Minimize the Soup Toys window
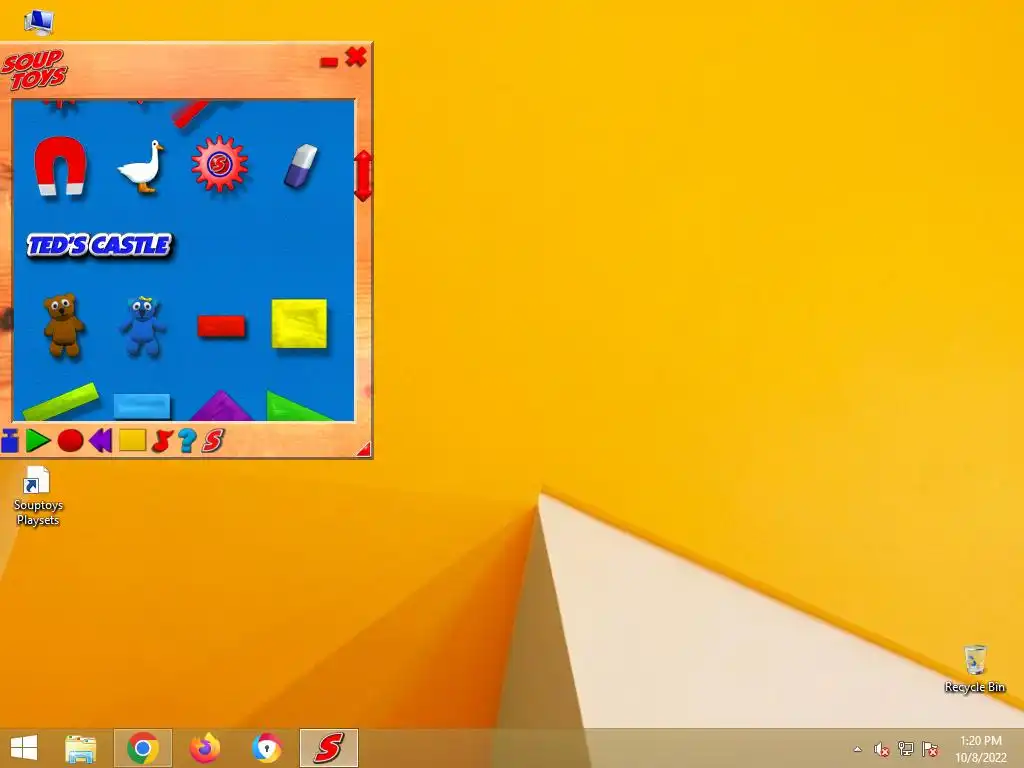 pyautogui.click(x=328, y=62)
